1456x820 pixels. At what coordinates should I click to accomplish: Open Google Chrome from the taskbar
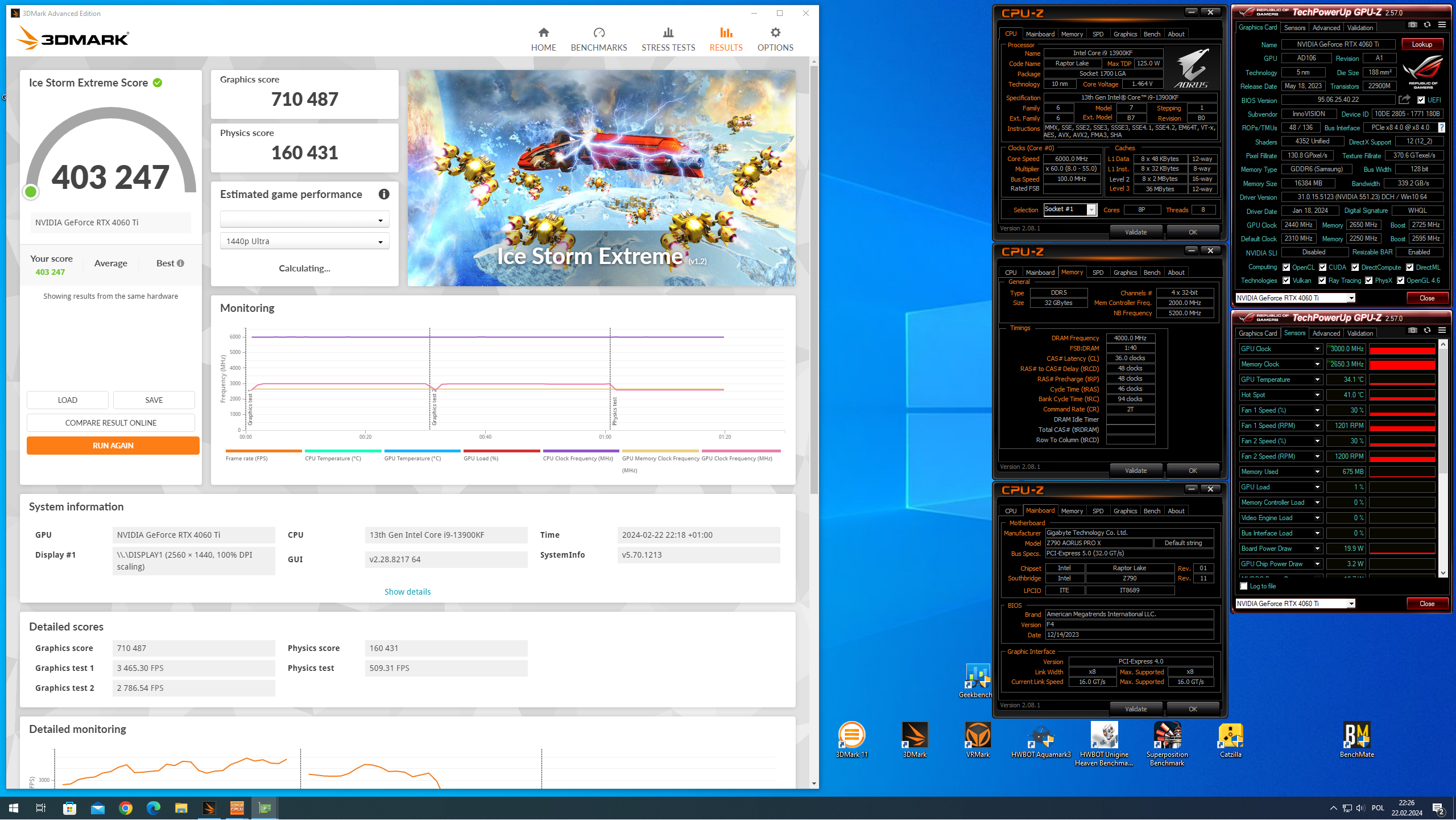pyautogui.click(x=126, y=808)
